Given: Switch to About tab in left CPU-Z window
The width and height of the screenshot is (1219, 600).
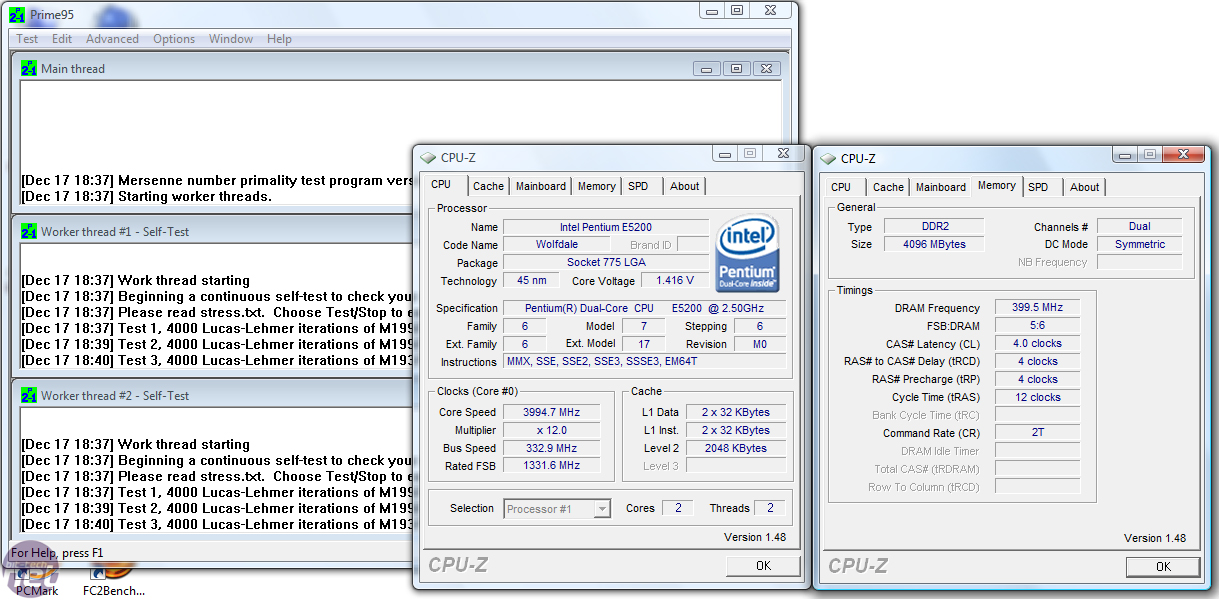Looking at the screenshot, I should 684,186.
